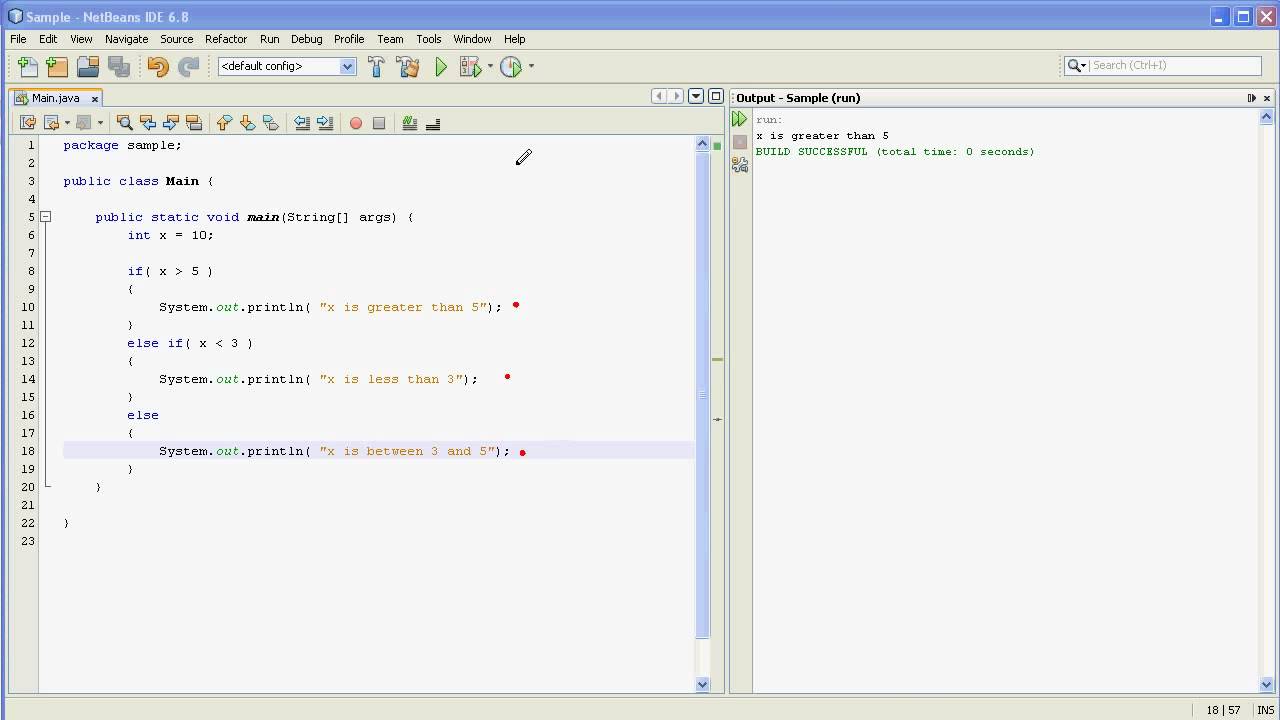The image size is (1280, 720).
Task: Click the Search (Ctrl+I) field
Action: pos(1174,65)
